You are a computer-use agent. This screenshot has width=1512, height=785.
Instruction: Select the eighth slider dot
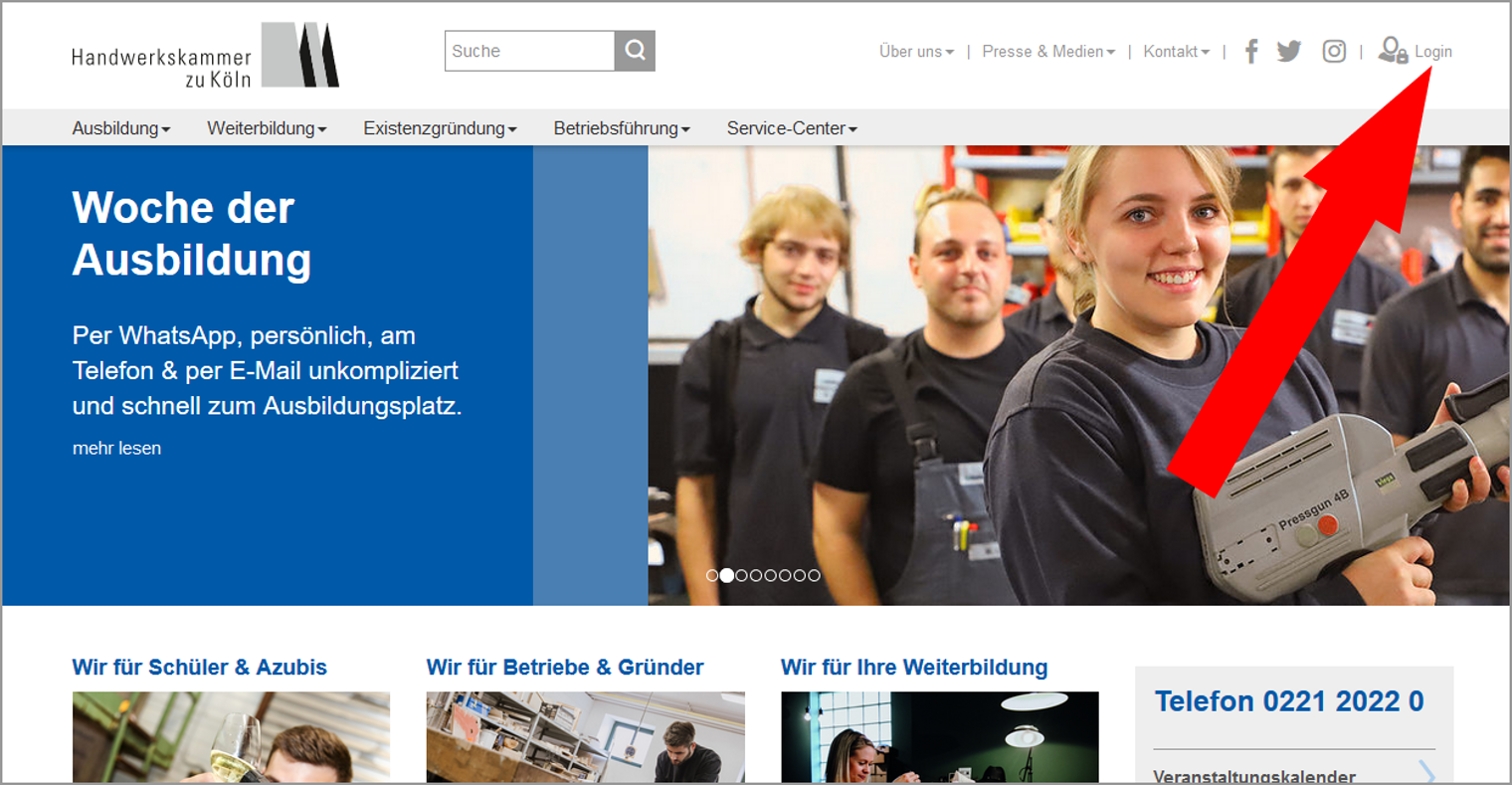point(815,575)
